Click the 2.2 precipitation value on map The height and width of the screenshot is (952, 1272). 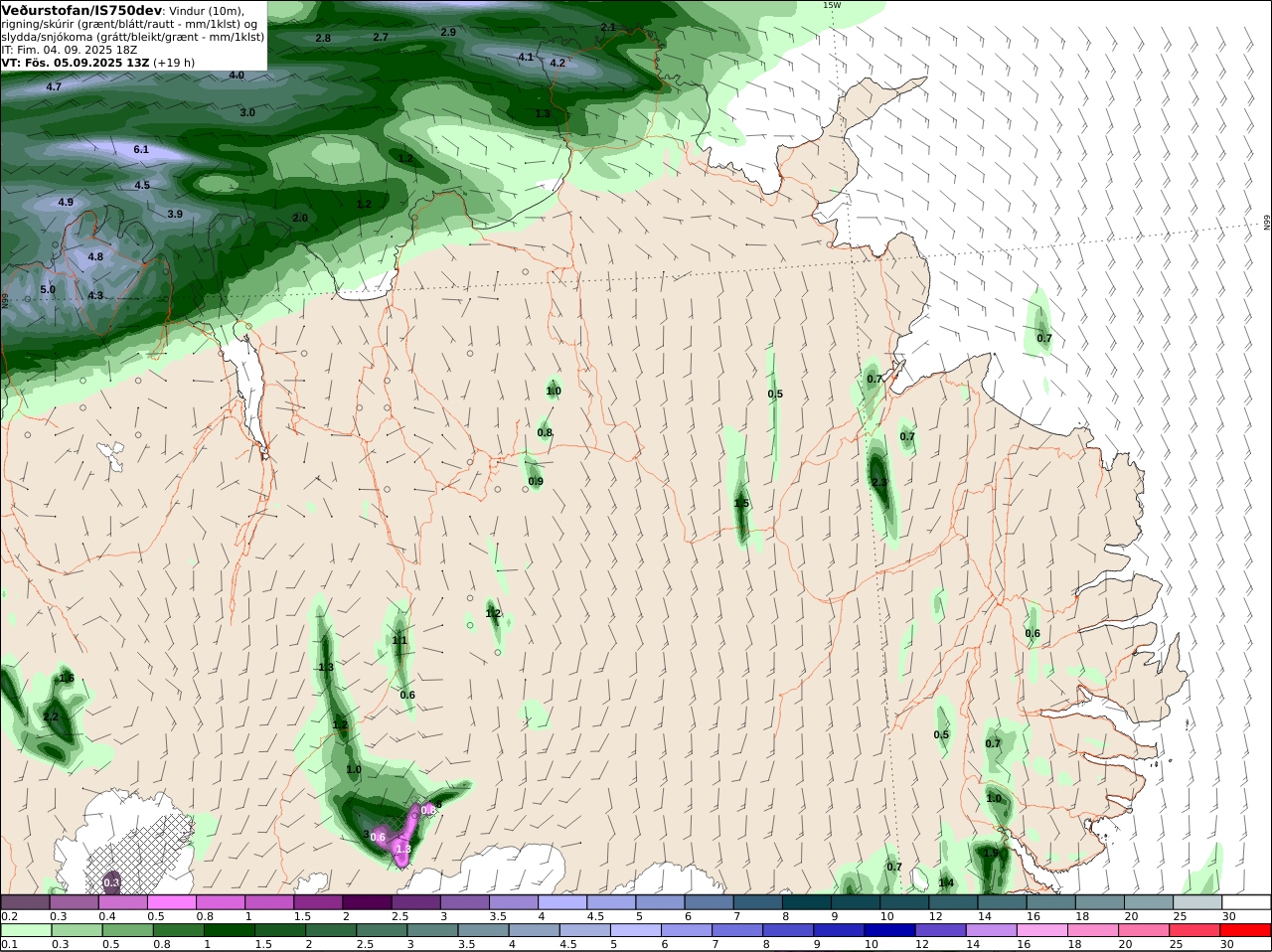[x=51, y=716]
